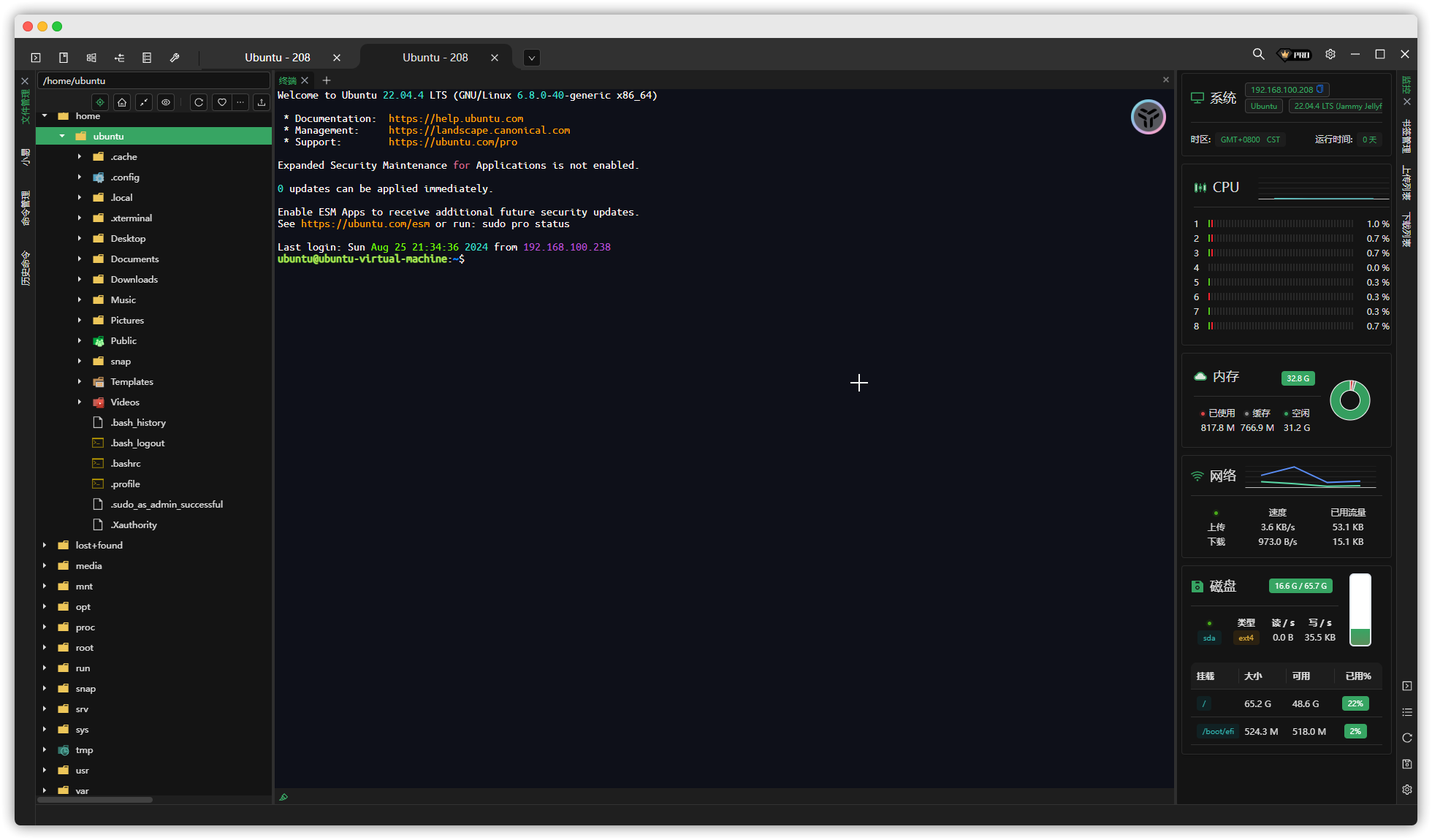Collapse the ubuntu folder tree node

point(62,136)
